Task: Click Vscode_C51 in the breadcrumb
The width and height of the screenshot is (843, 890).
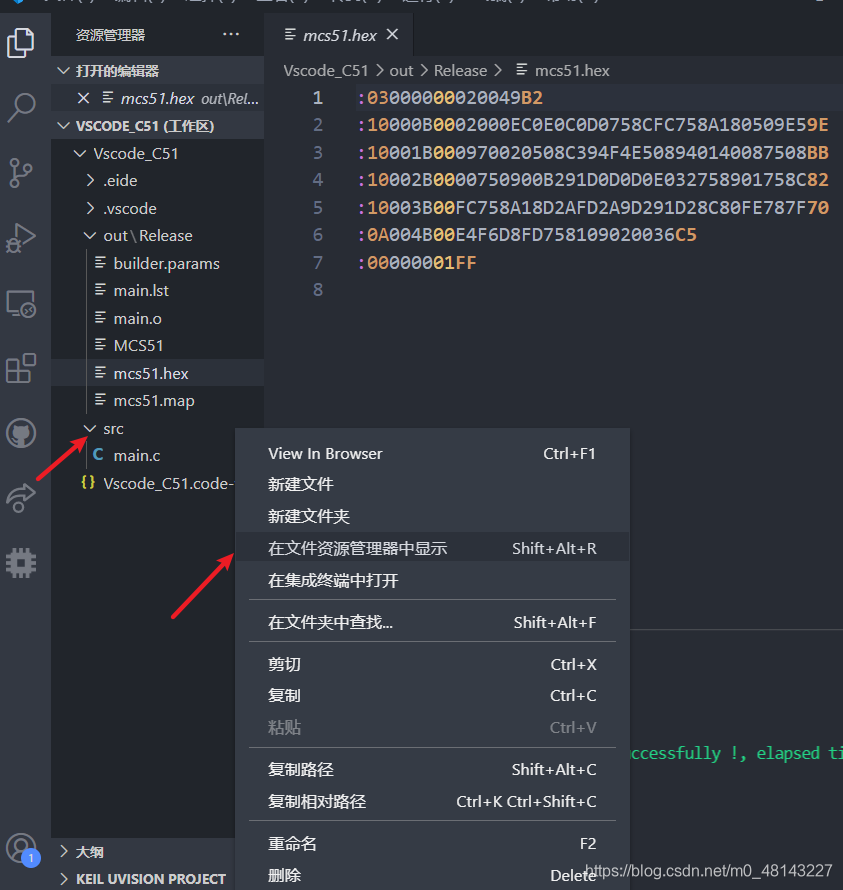Action: (x=326, y=70)
